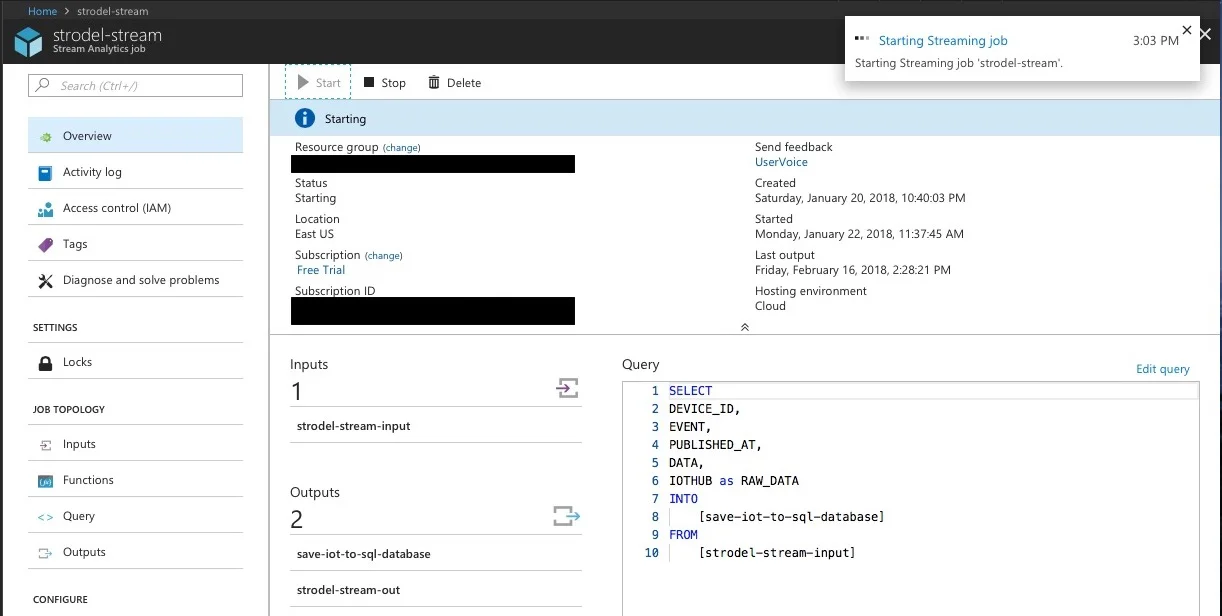Click the Access control (IAM) people icon
Screen dimensions: 1222x616
(x=45, y=209)
